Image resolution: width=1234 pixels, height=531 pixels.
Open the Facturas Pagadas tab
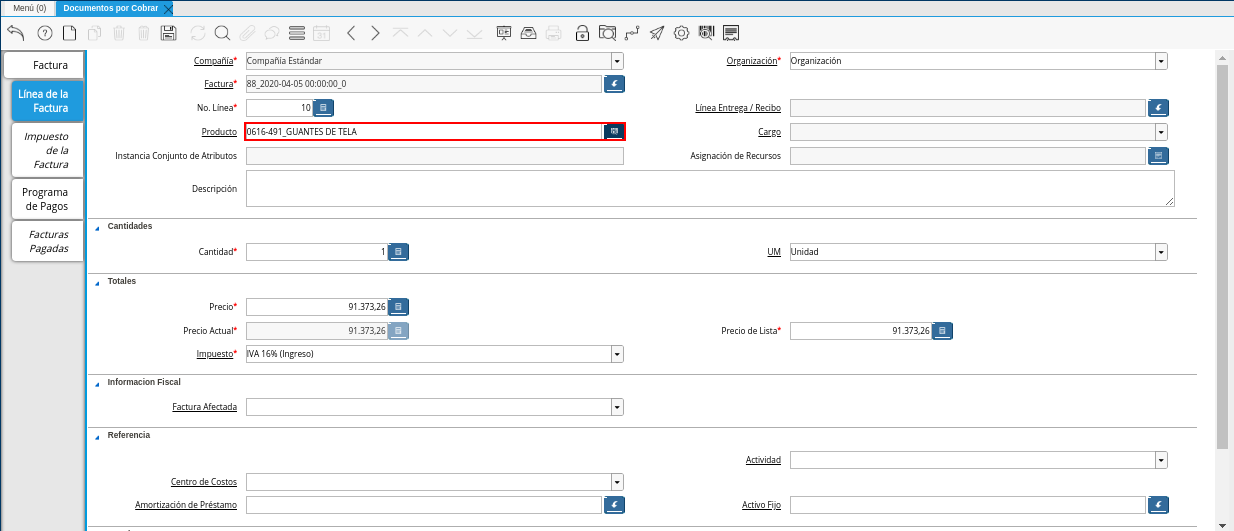pyautogui.click(x=46, y=241)
